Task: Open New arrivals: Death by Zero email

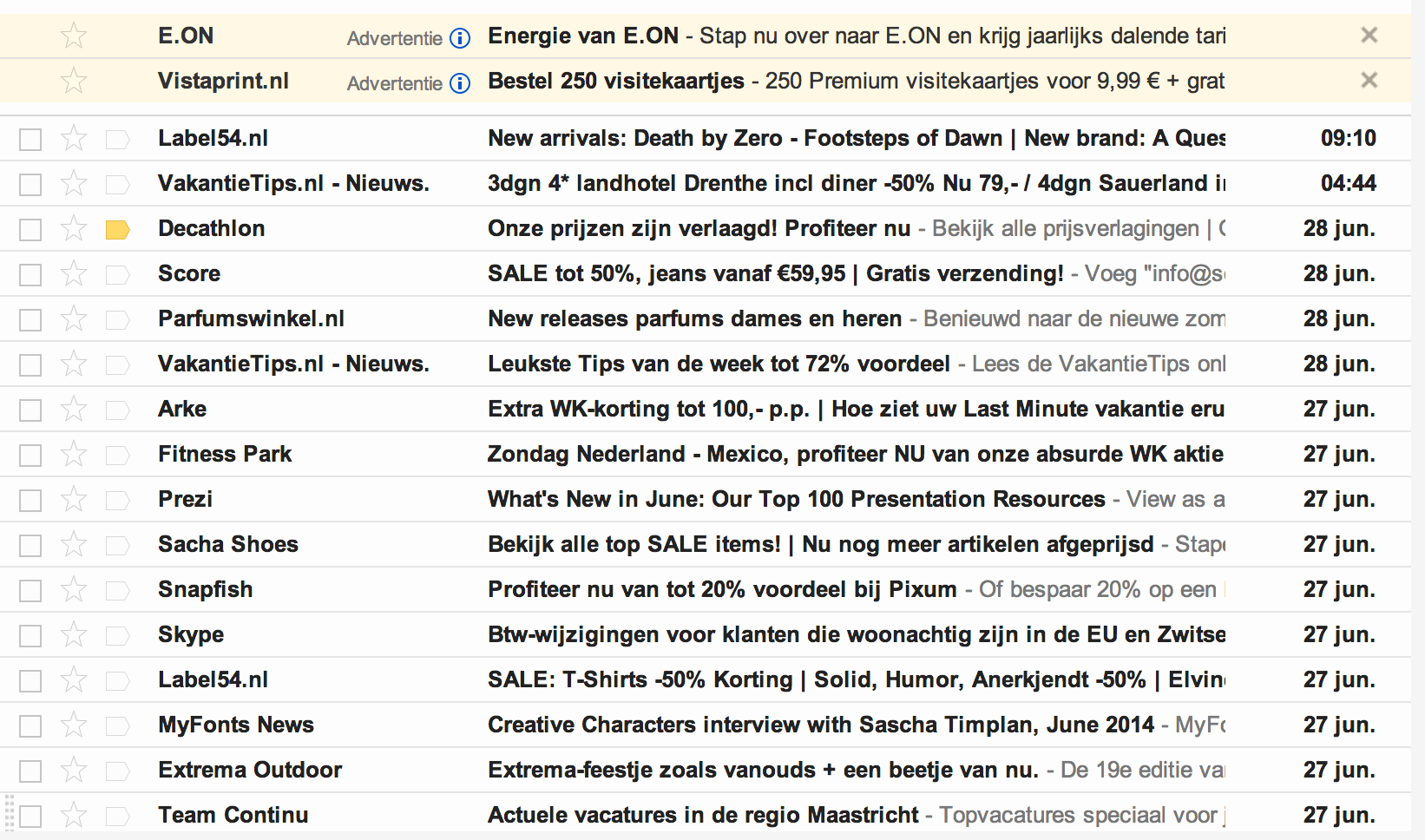Action: [857, 138]
